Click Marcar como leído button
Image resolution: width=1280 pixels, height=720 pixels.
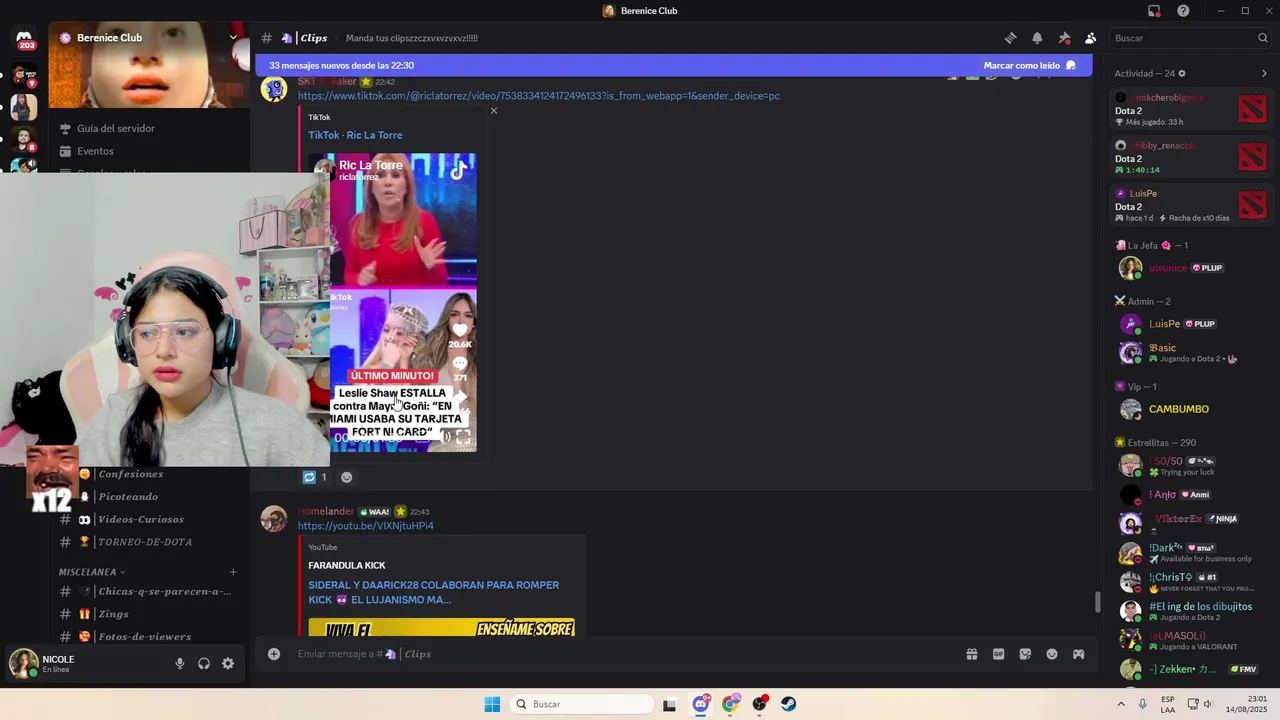(1029, 65)
